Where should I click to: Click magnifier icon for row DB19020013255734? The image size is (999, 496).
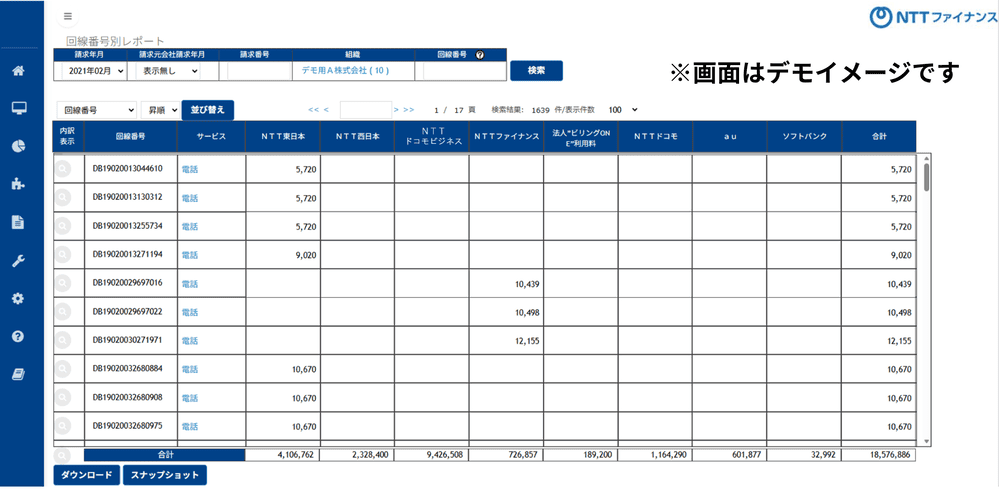62,227
